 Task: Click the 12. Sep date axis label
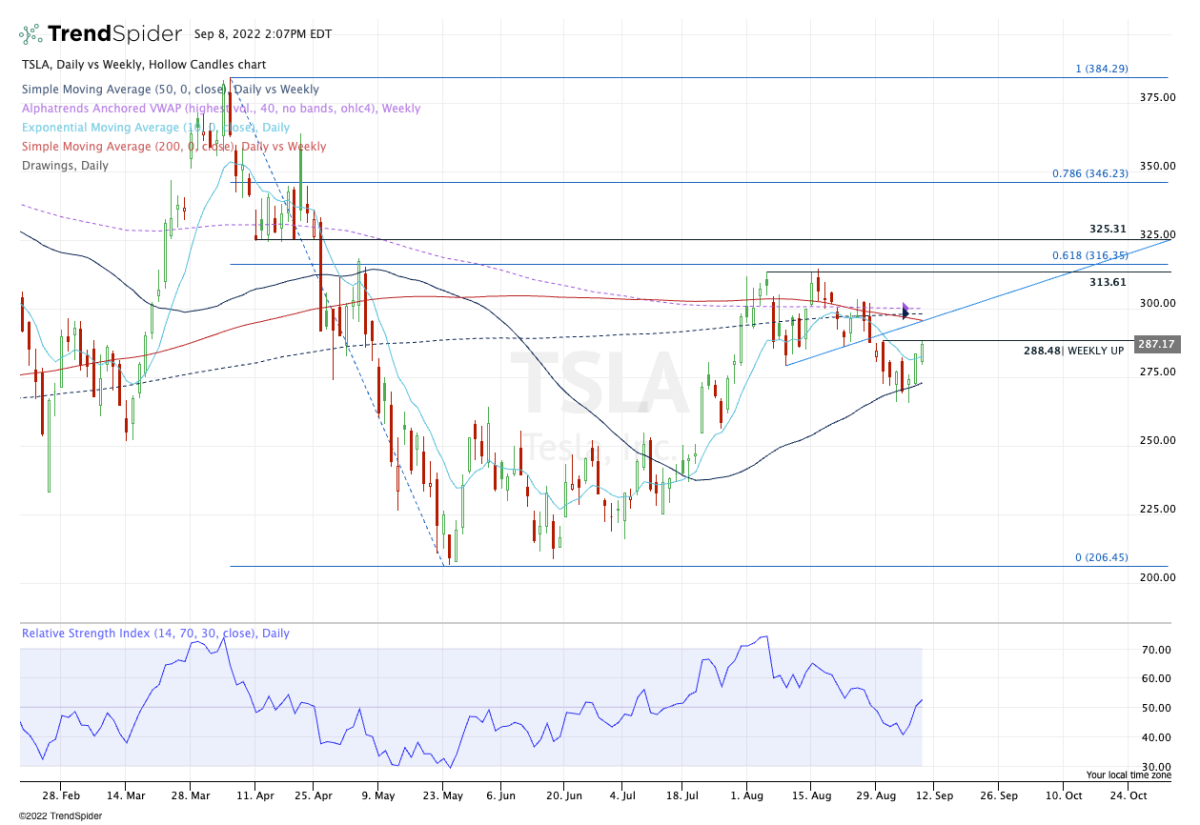[x=934, y=795]
